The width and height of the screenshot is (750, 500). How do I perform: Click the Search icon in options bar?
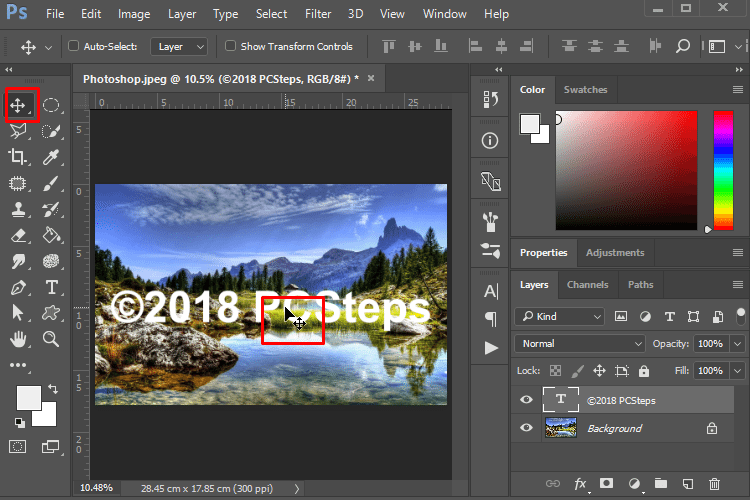[x=683, y=46]
